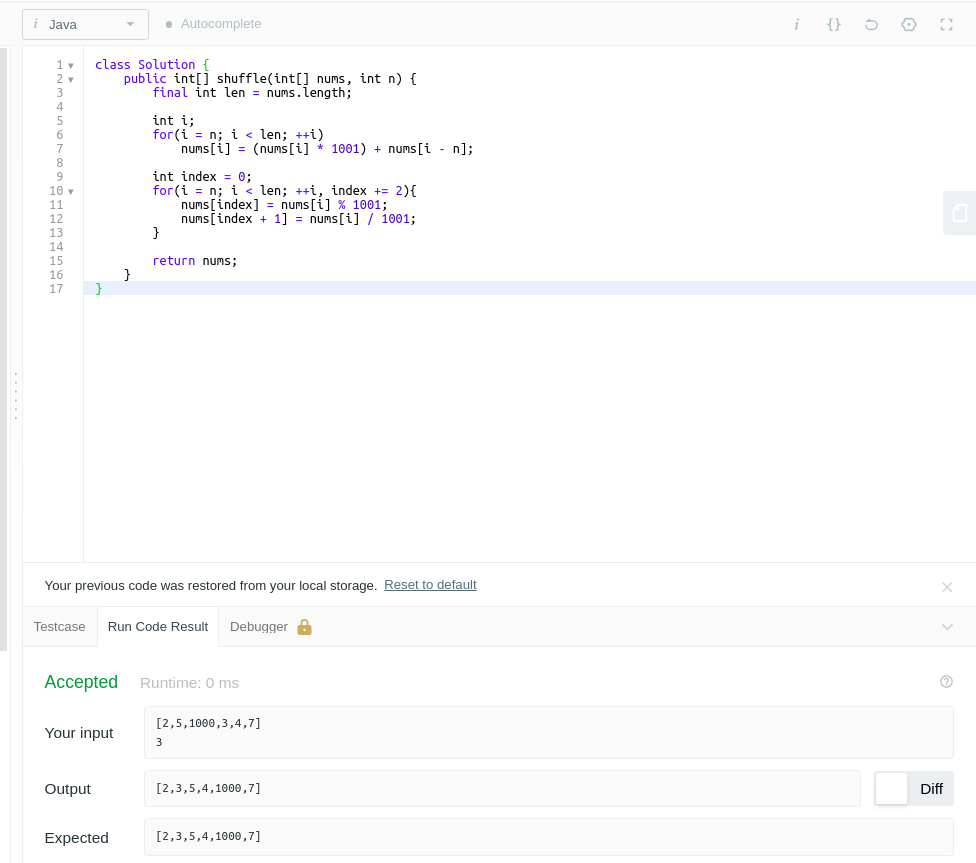The height and width of the screenshot is (863, 976).
Task: Click the reset code arrow icon
Action: [871, 24]
